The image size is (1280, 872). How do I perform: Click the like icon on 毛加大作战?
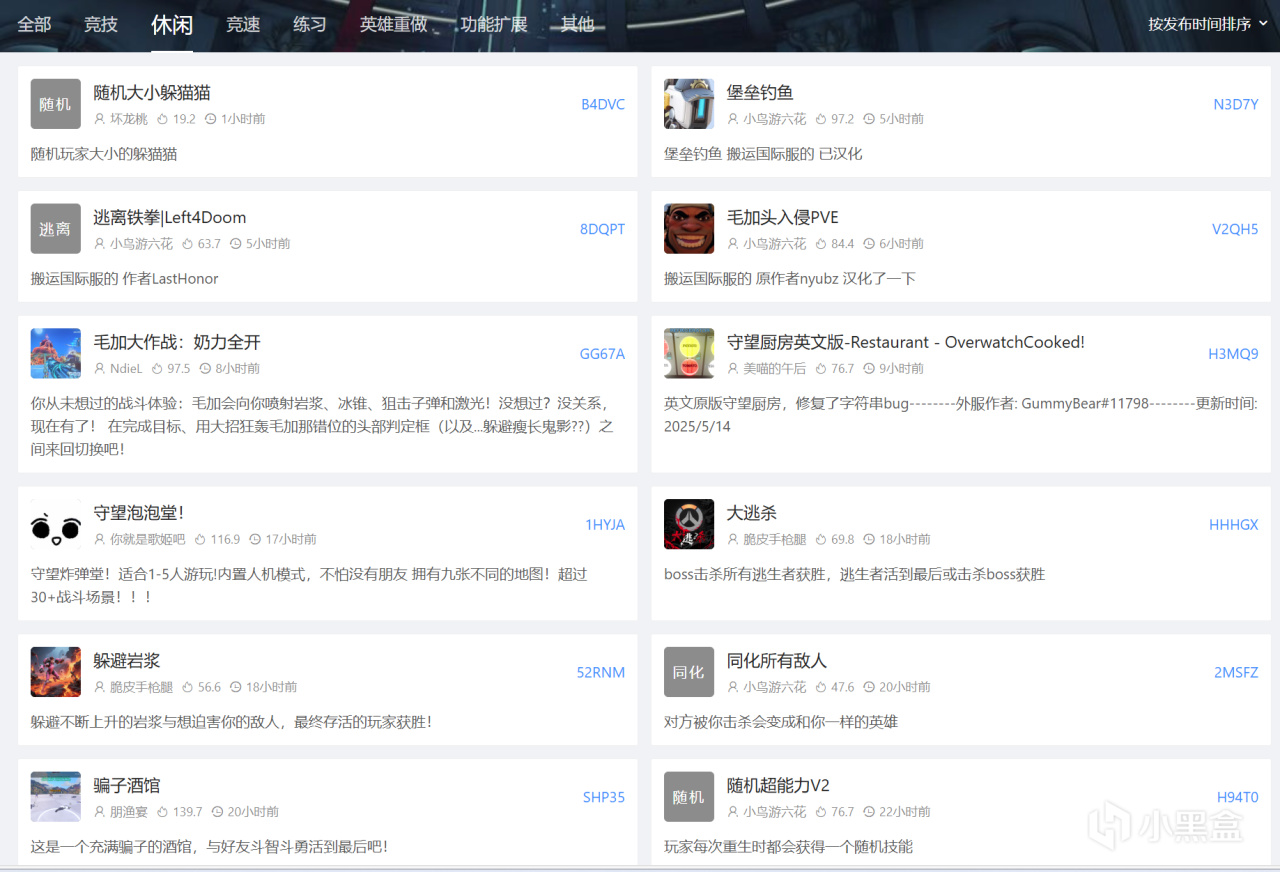(158, 369)
